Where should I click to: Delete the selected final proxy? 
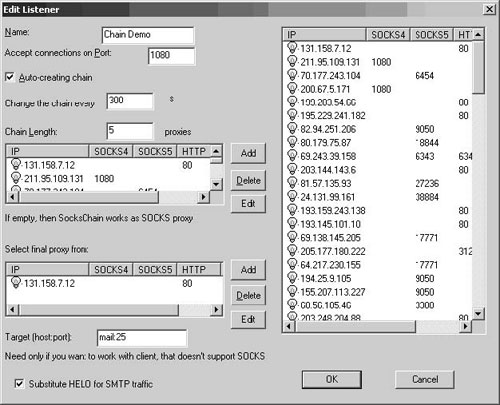point(248,295)
